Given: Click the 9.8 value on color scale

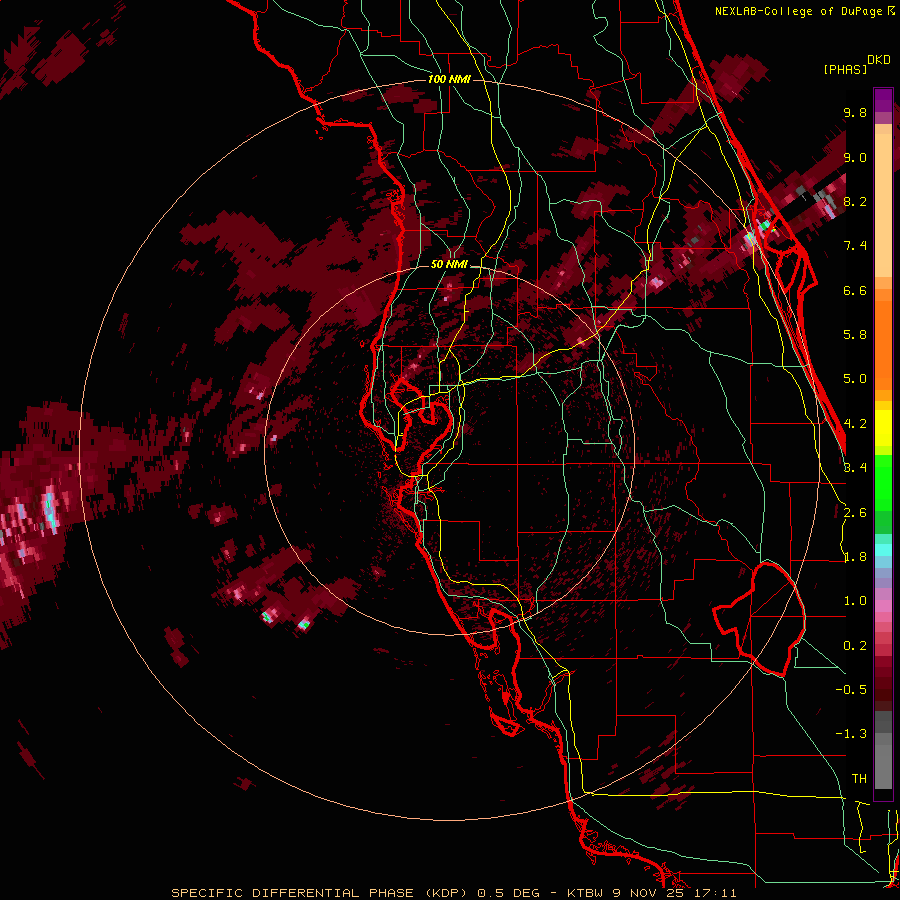Looking at the screenshot, I should (855, 113).
